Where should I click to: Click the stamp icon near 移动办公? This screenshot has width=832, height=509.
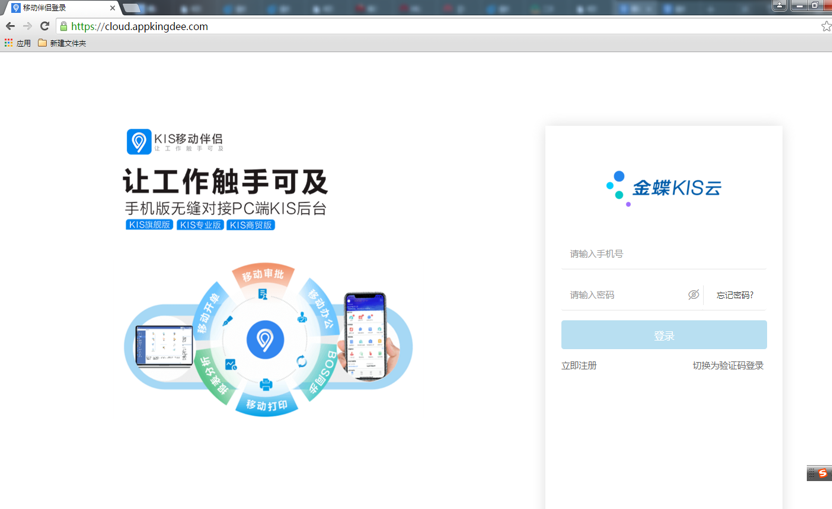pos(302,317)
